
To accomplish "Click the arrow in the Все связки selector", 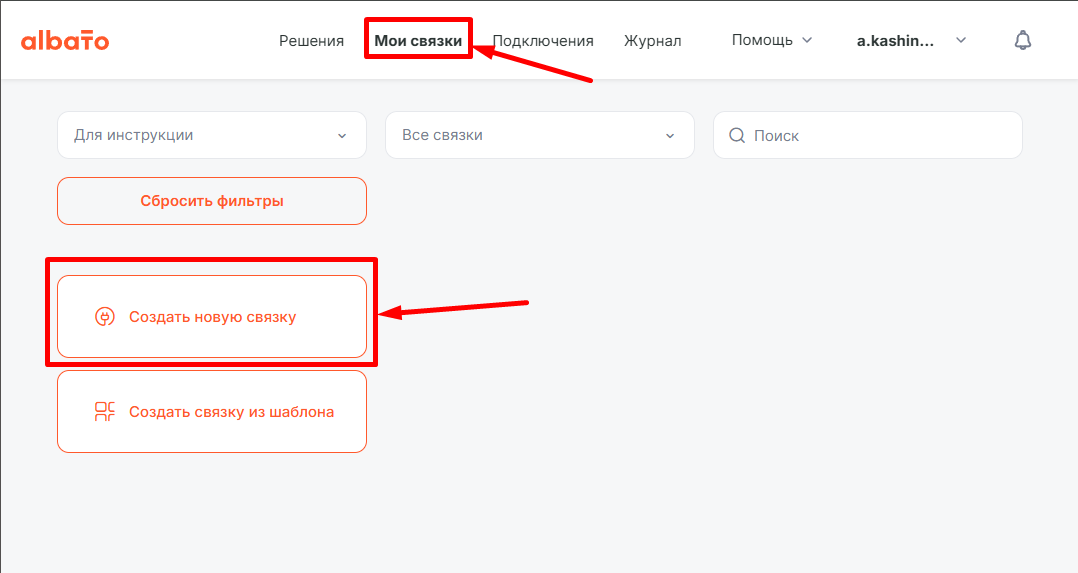I will (x=670, y=136).
